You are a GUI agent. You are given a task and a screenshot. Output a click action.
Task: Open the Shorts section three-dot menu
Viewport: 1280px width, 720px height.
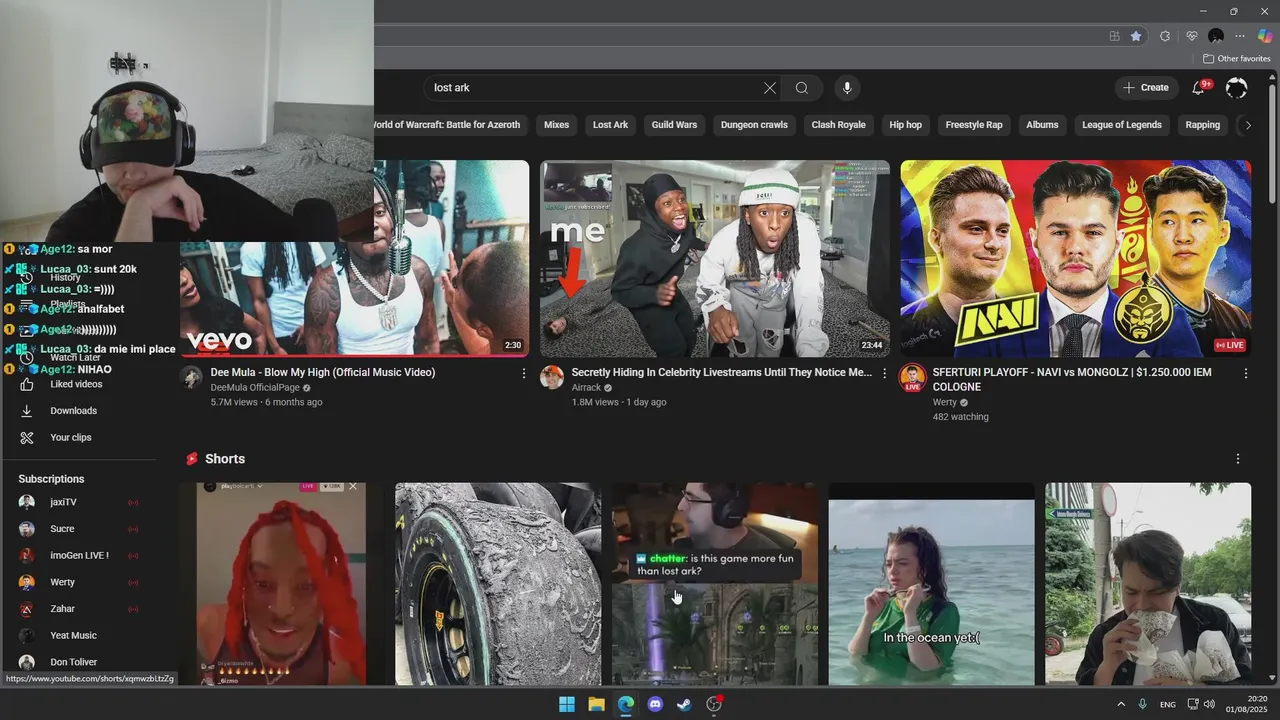point(1238,459)
